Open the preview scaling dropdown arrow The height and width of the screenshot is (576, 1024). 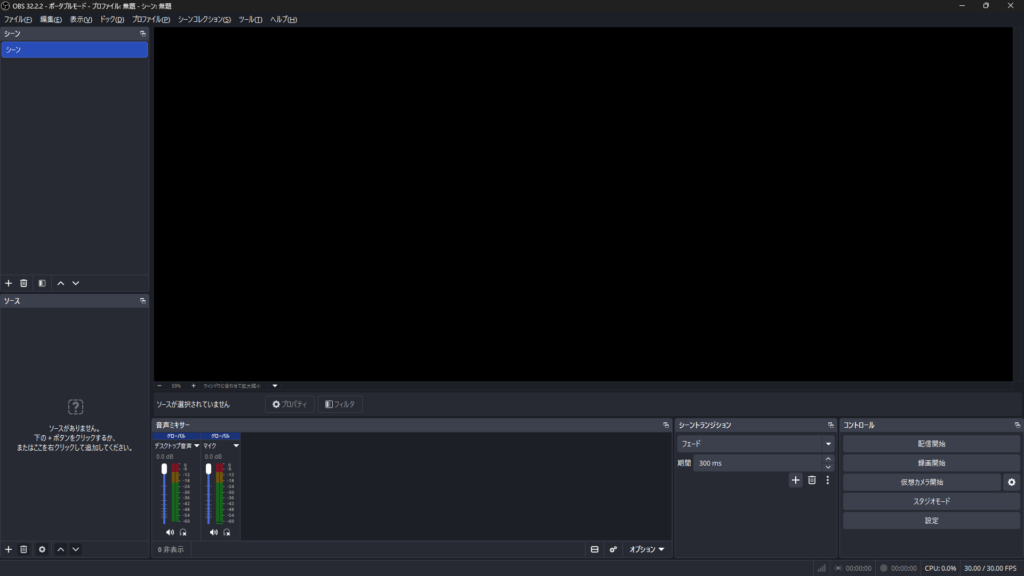click(x=275, y=386)
